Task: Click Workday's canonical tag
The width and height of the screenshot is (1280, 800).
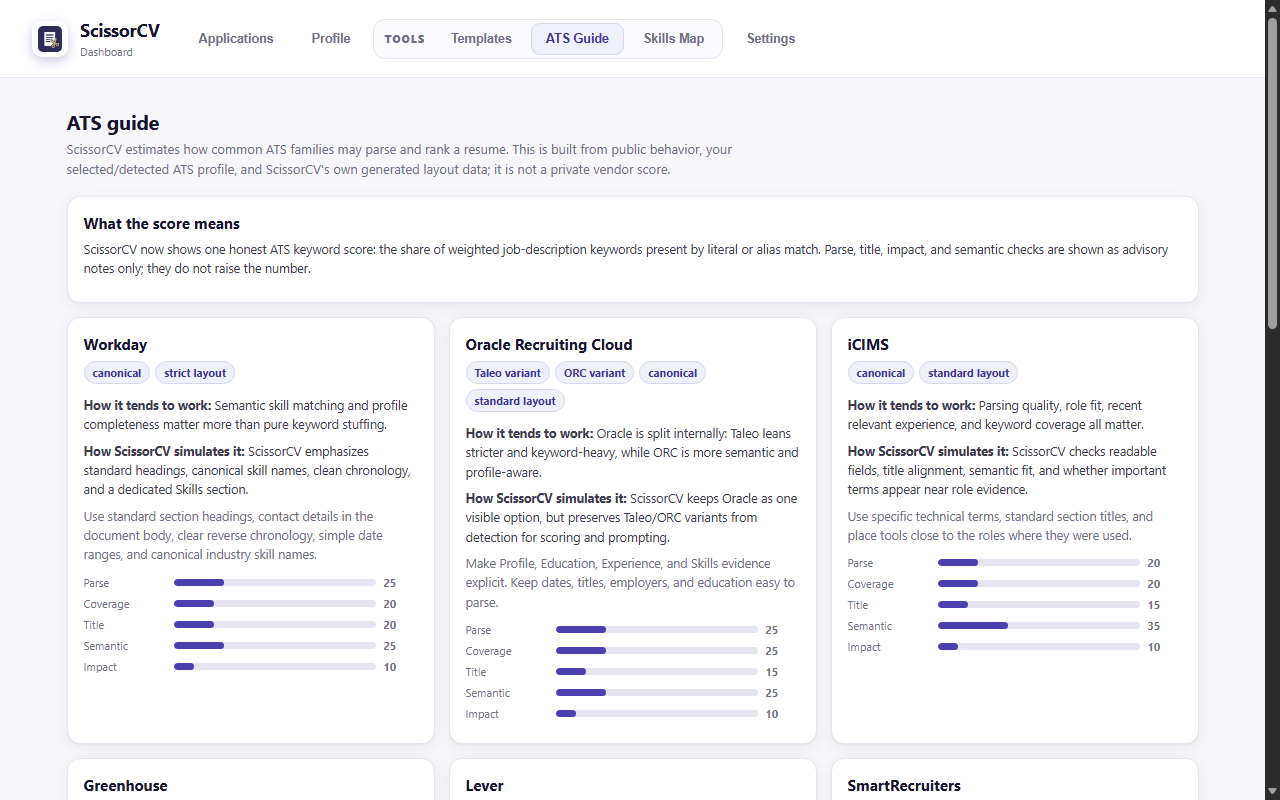Action: point(117,373)
